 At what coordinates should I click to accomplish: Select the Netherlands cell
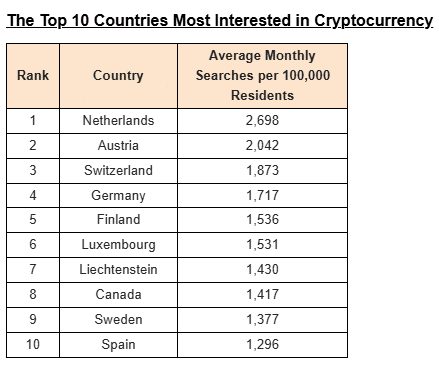point(118,121)
